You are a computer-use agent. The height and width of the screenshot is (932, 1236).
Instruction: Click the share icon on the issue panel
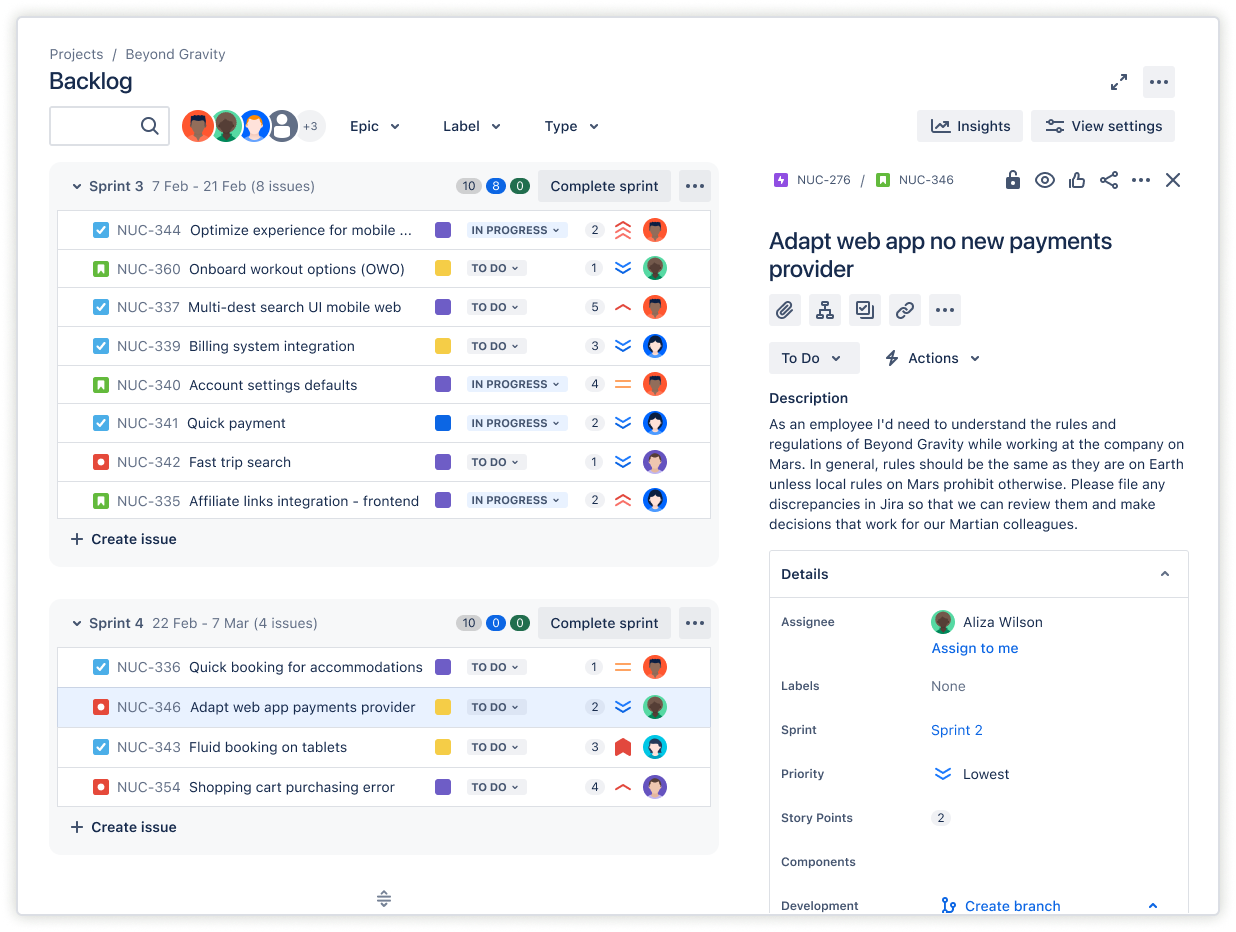[1109, 180]
